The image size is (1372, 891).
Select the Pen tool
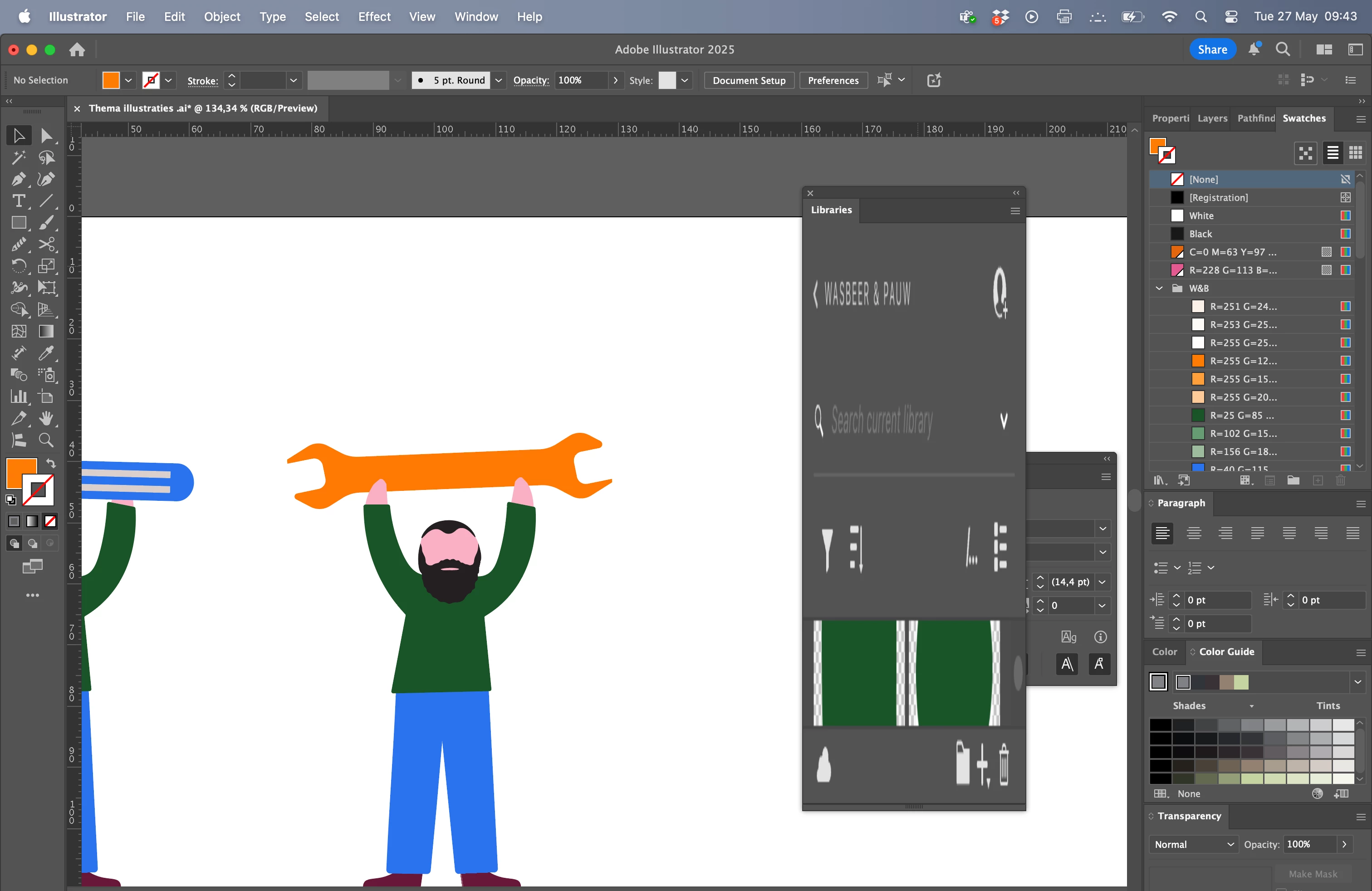(19, 179)
